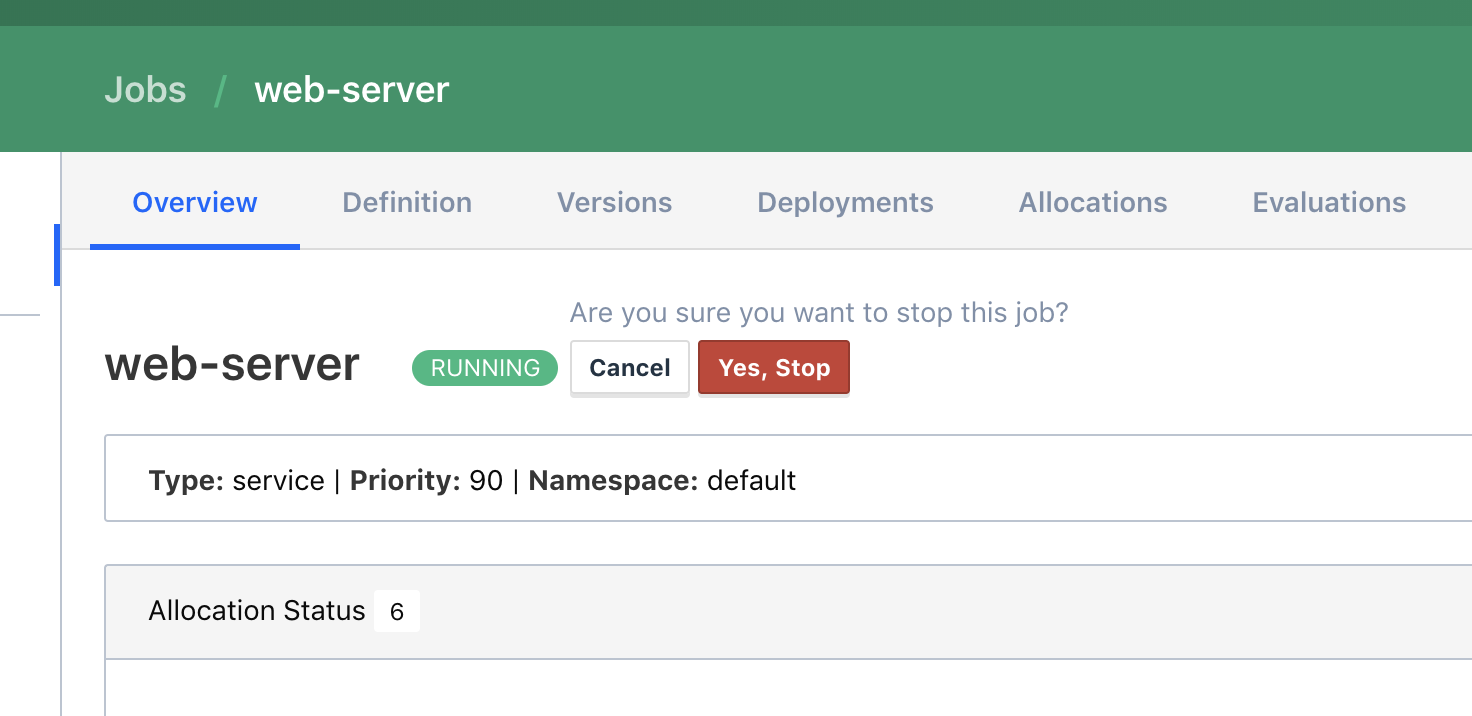Open the Definition tab
Screen dimensions: 1472x716
(x=407, y=203)
